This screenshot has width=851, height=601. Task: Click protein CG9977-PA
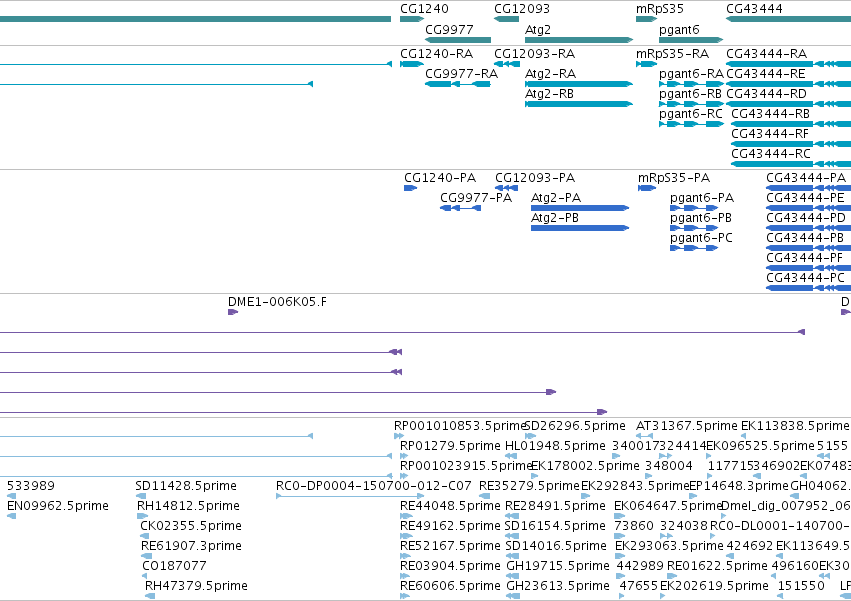[x=460, y=208]
